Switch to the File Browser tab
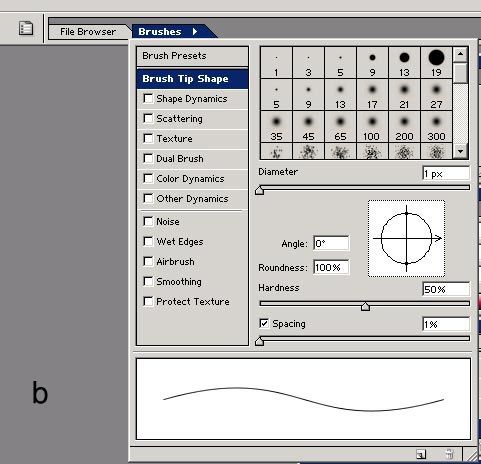 coord(88,32)
